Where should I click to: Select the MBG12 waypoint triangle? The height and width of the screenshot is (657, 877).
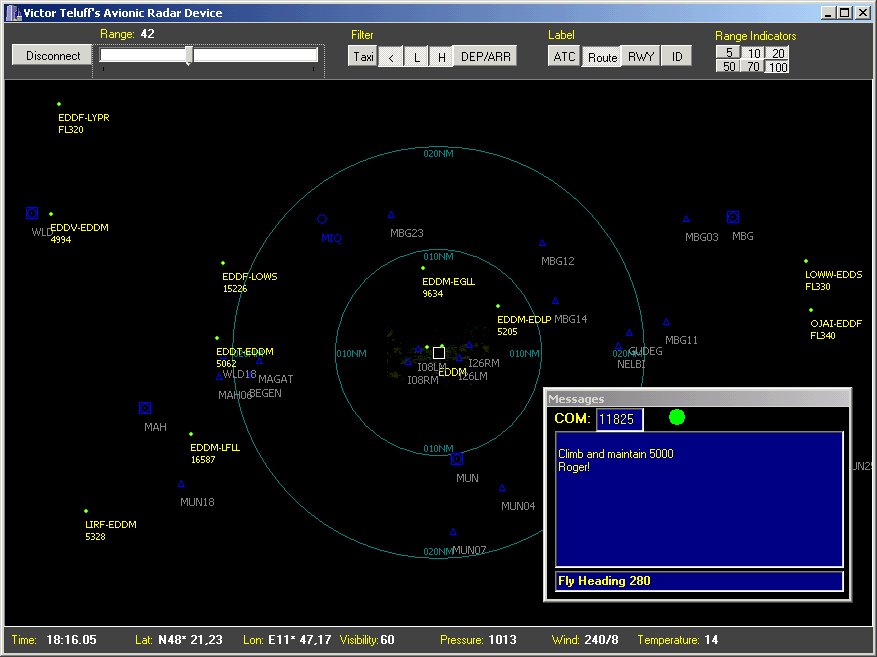(542, 243)
